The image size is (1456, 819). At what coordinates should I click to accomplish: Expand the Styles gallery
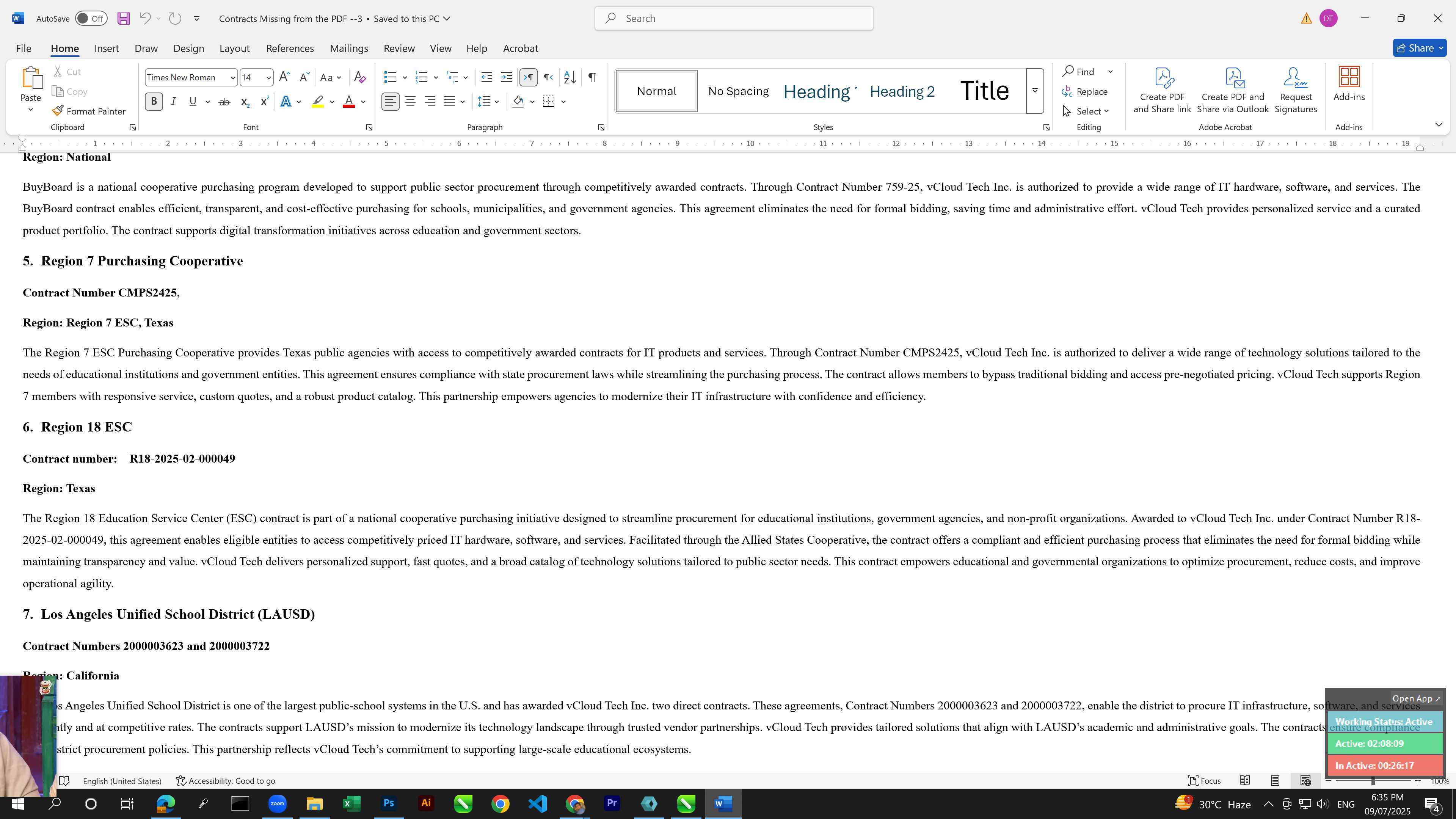click(1035, 91)
